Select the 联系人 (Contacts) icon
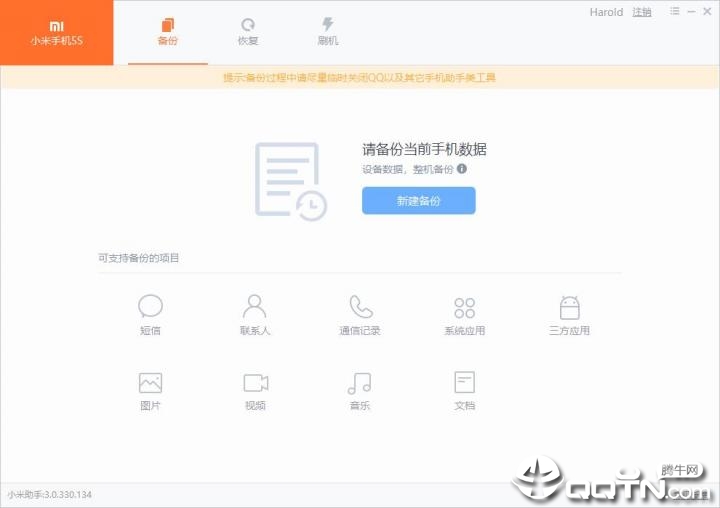The image size is (720, 508). (254, 306)
